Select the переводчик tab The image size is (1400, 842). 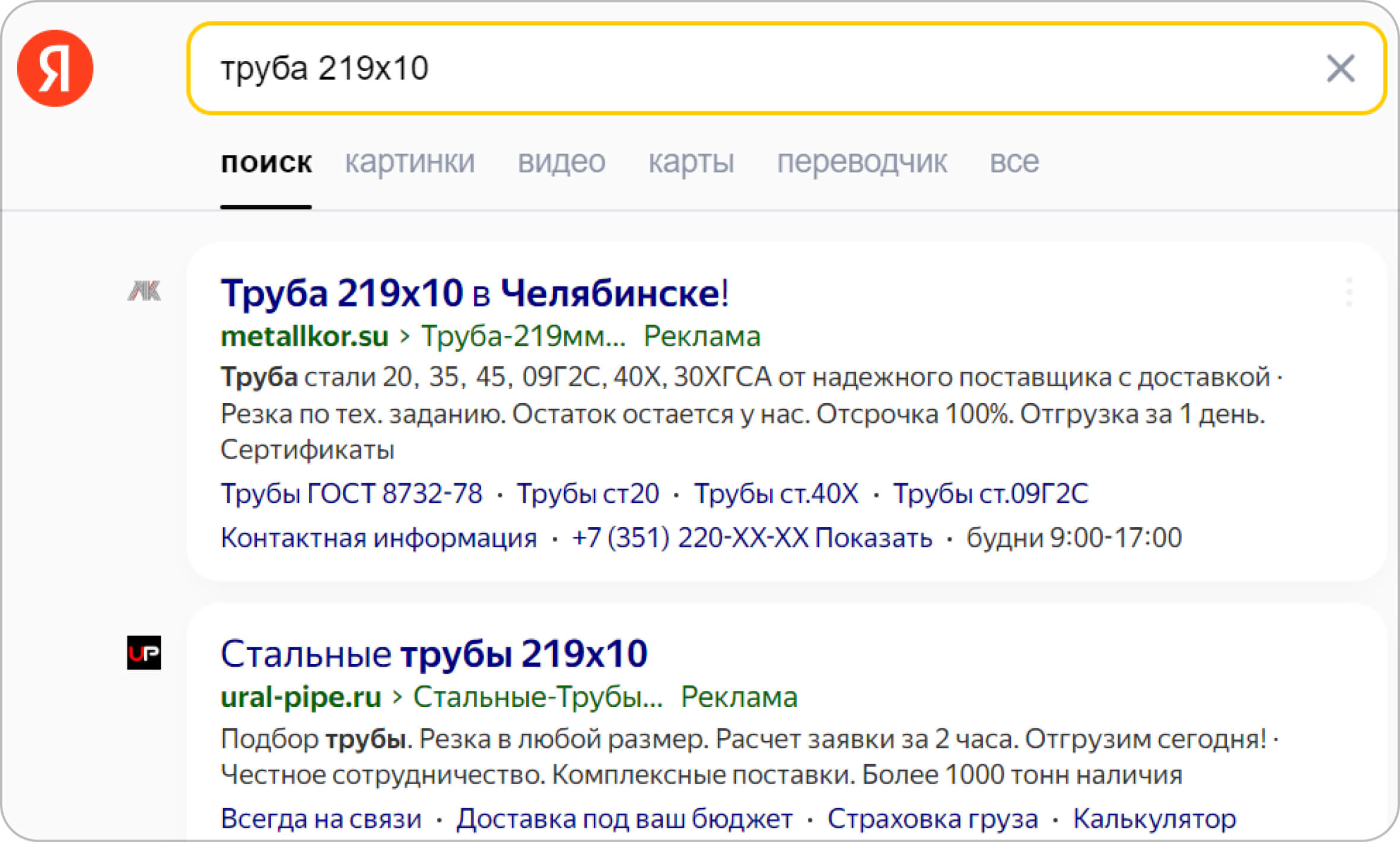tap(861, 162)
